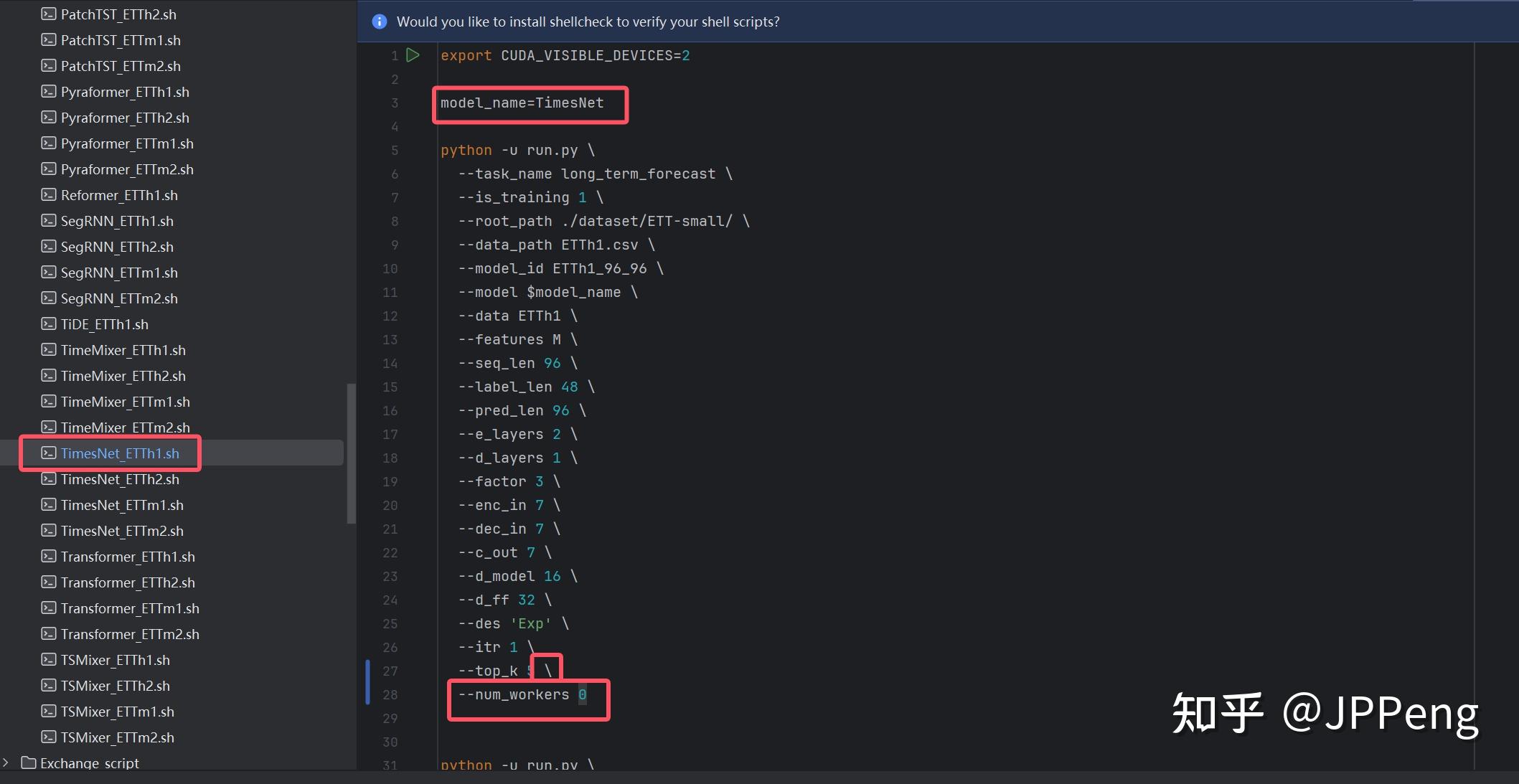1519x784 pixels.
Task: Select Transformer_ETTm1.sh in the file tree
Action: pyautogui.click(x=130, y=608)
